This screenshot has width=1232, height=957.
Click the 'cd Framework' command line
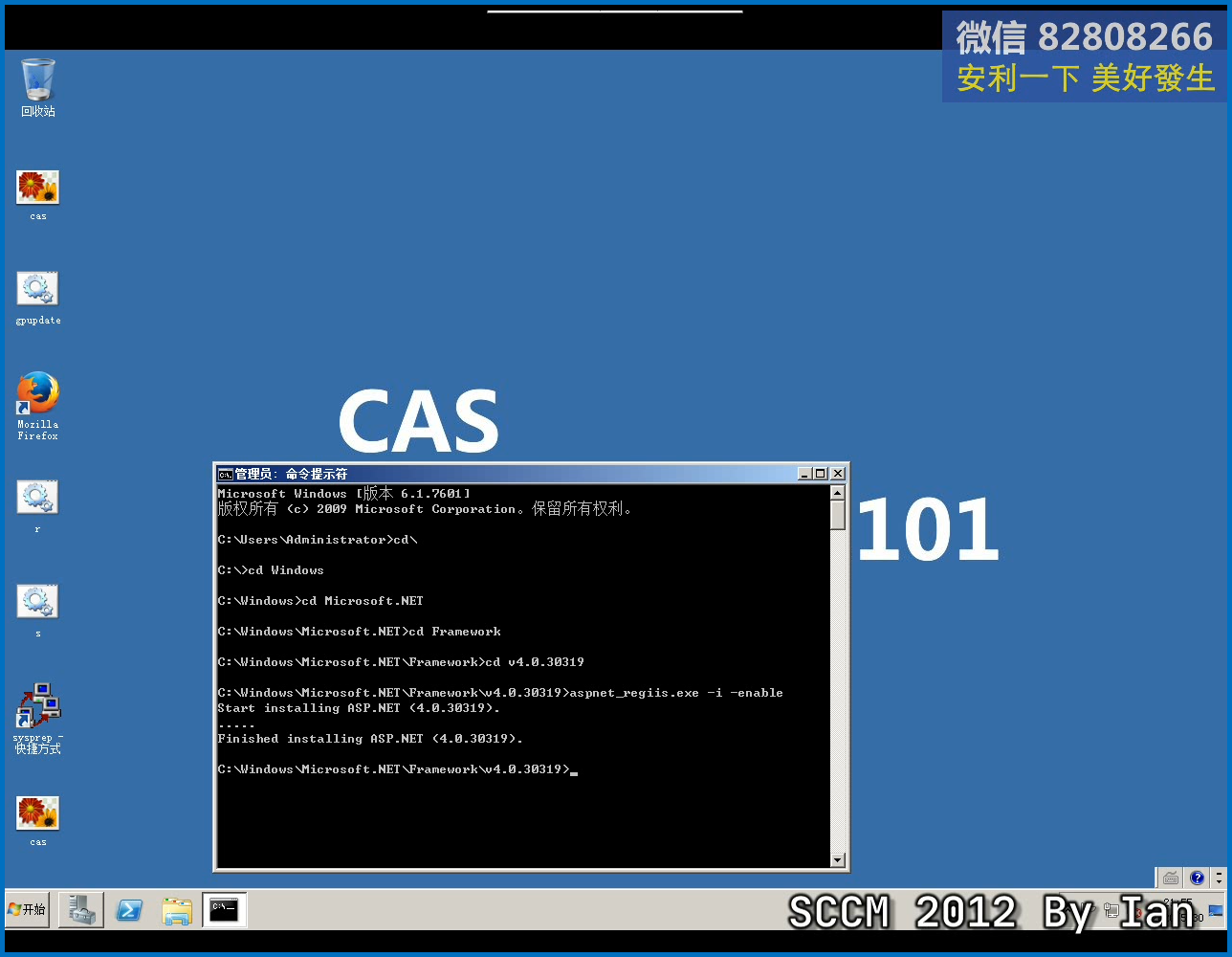point(360,632)
